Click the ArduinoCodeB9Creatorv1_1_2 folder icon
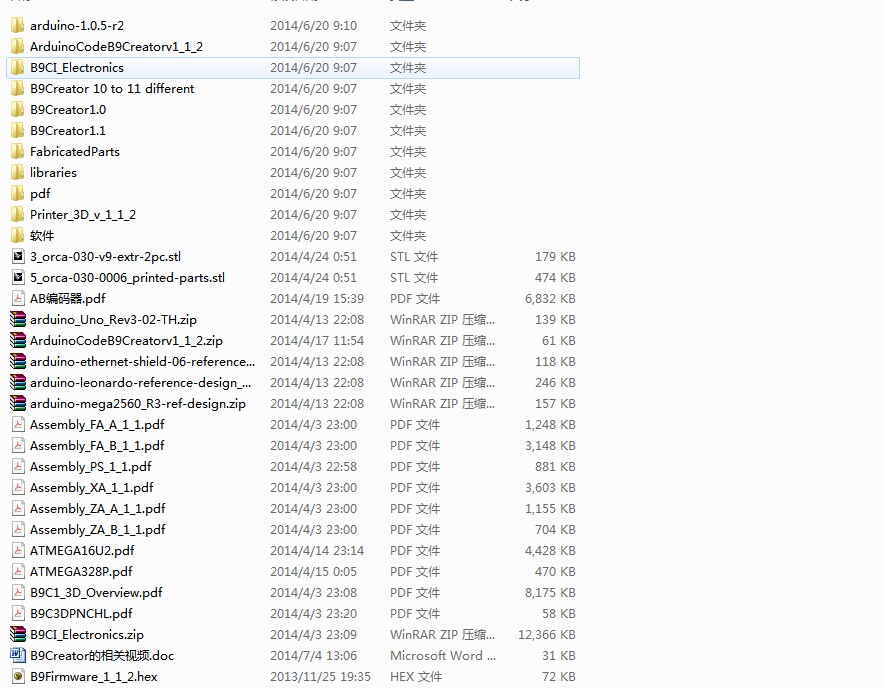 [x=17, y=46]
